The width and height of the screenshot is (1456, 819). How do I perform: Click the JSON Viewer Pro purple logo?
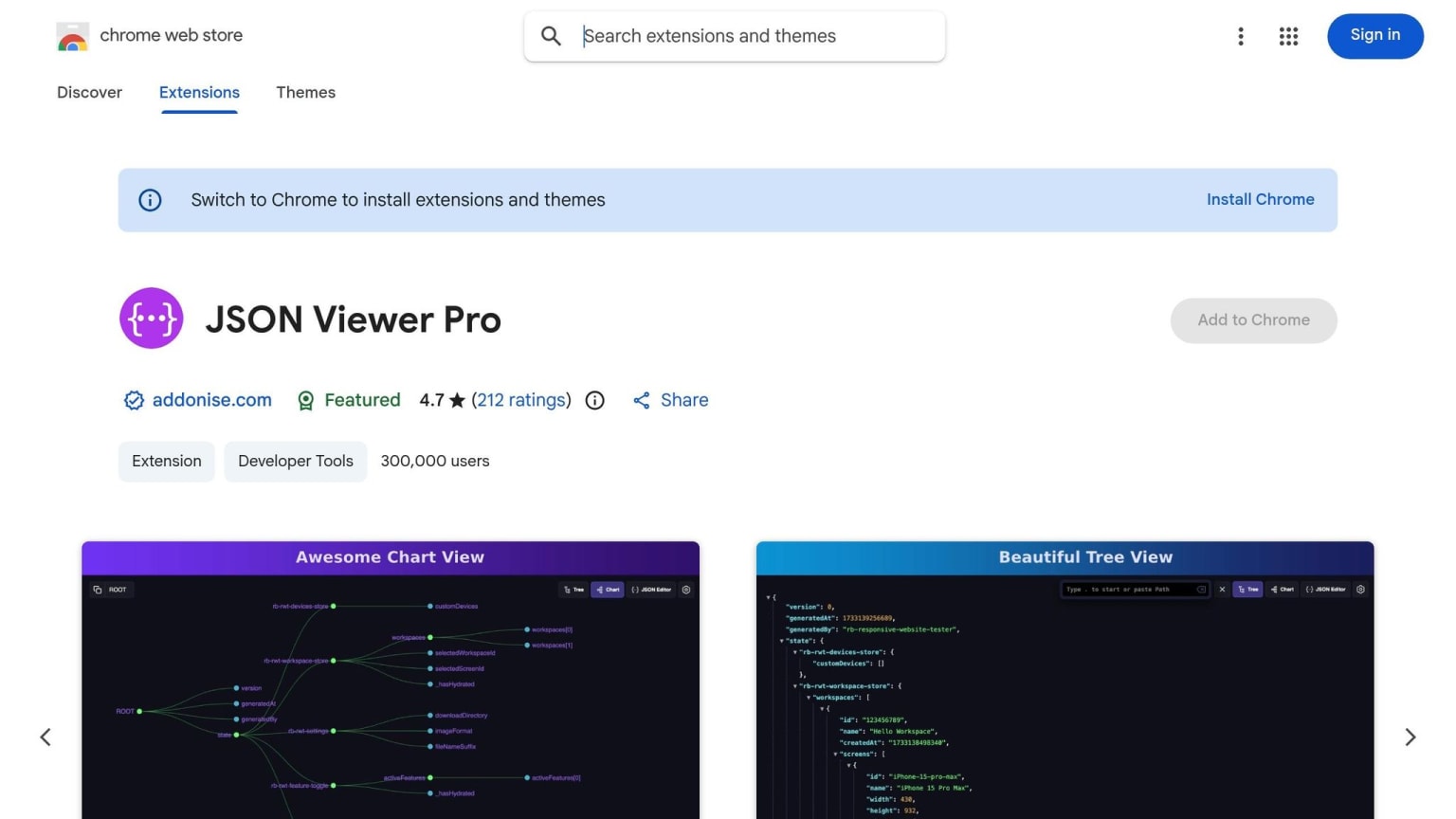click(x=151, y=318)
